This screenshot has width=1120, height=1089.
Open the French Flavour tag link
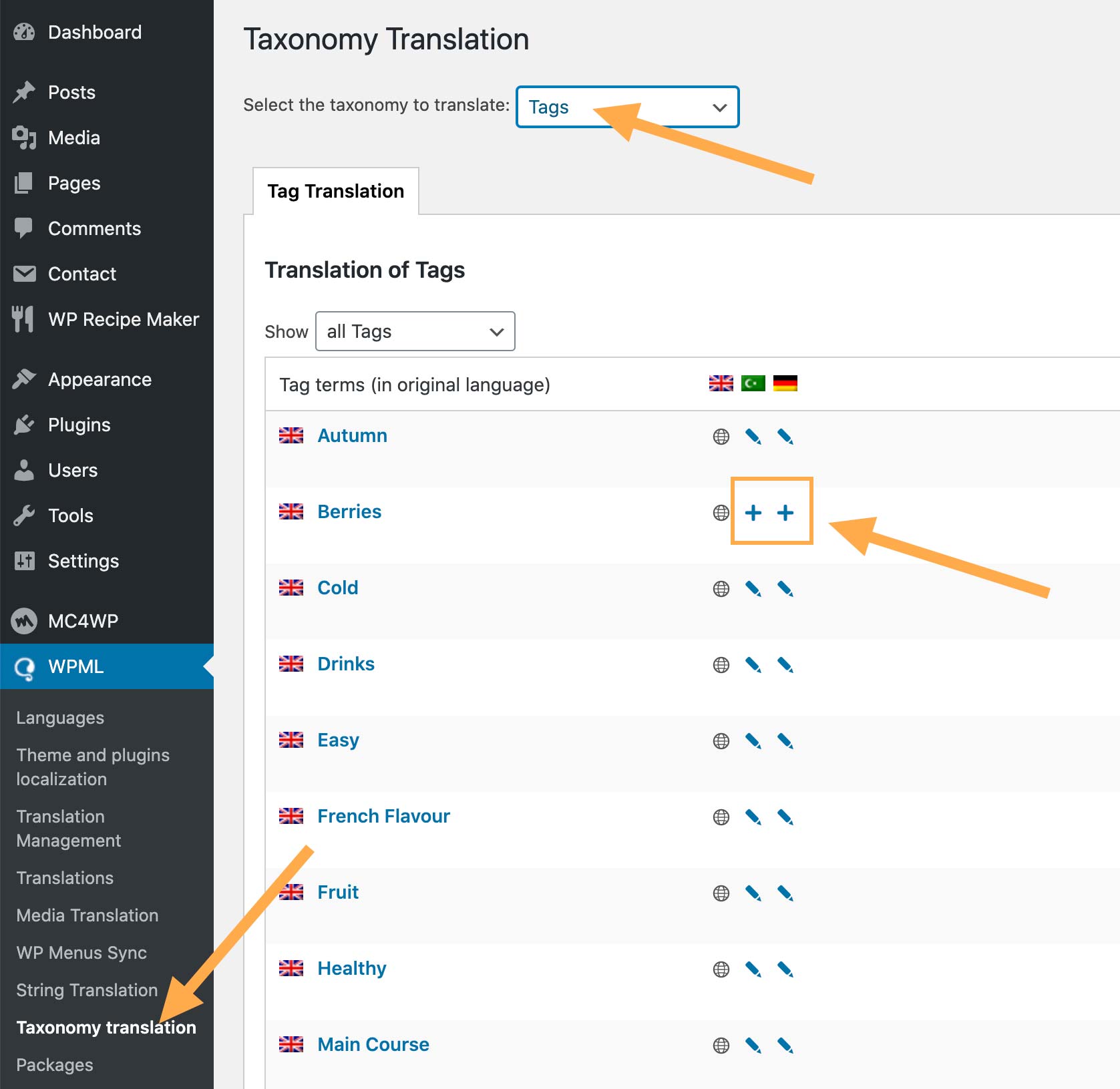(x=383, y=816)
